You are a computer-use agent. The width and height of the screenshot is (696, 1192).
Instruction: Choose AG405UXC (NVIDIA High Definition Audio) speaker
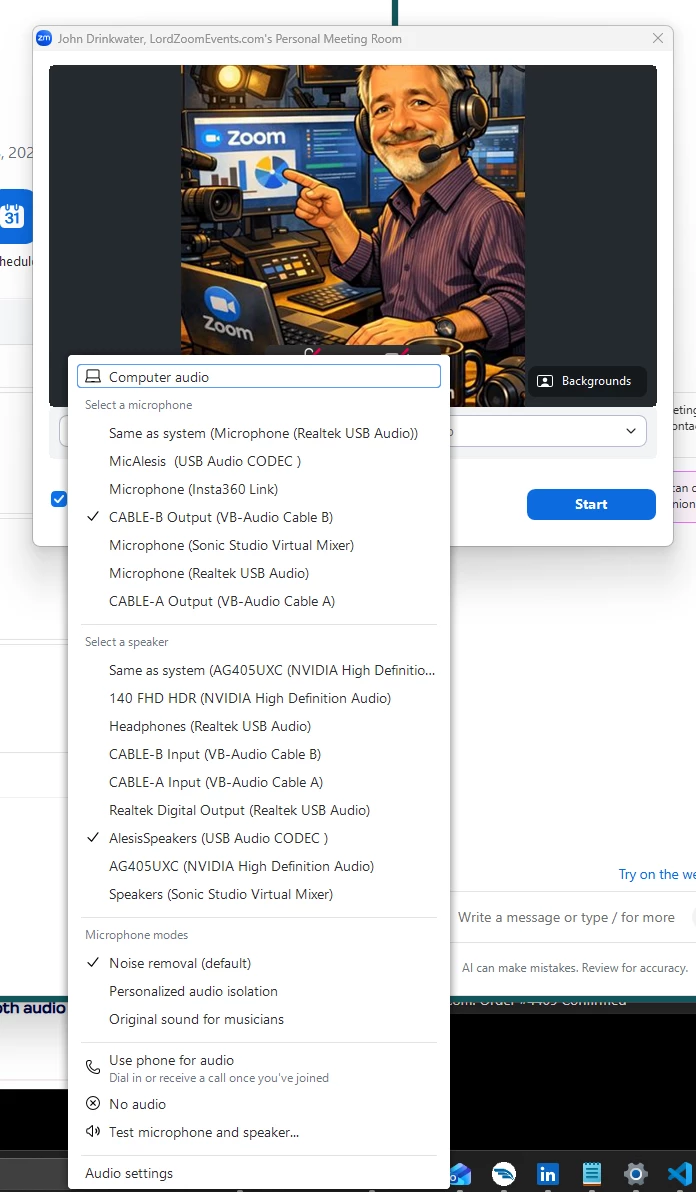pos(258,866)
